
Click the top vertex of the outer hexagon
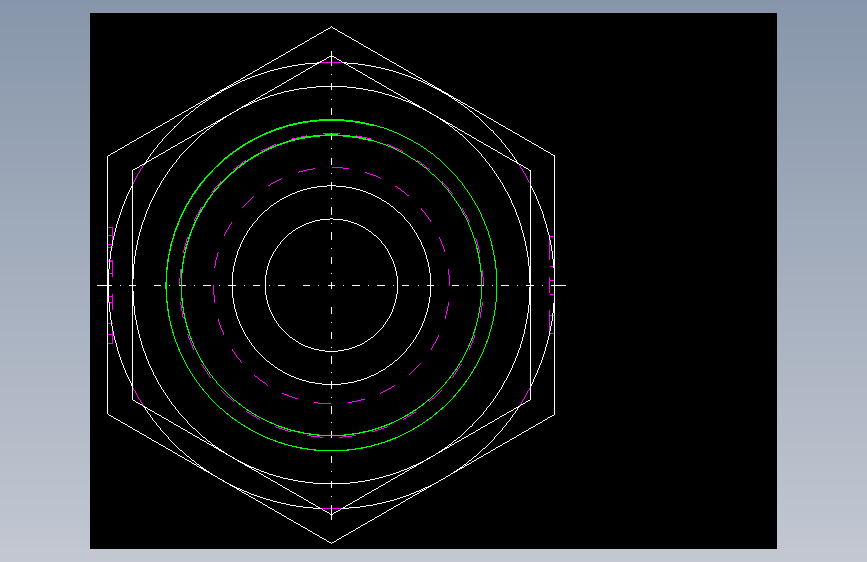331,27
